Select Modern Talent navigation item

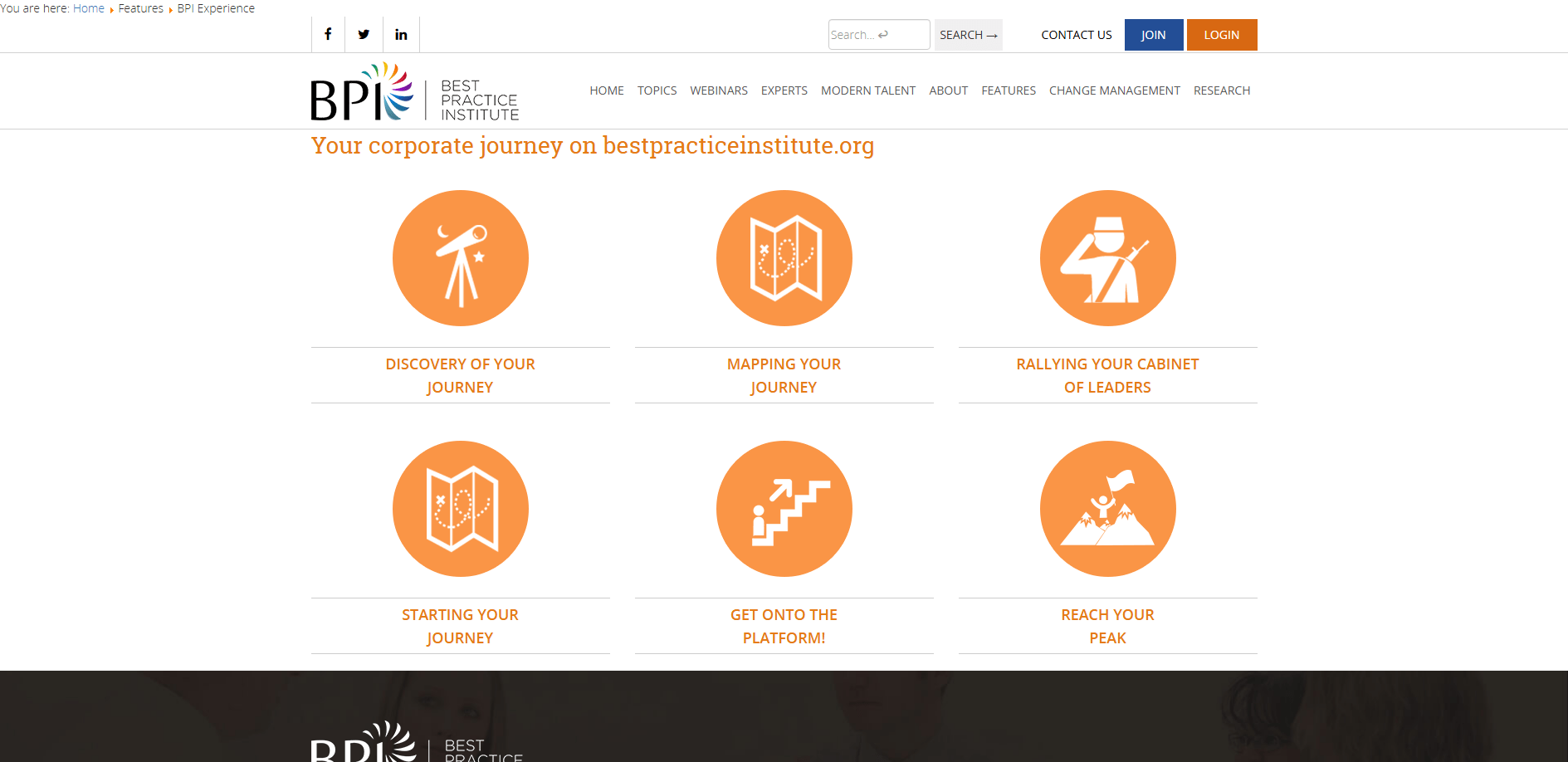(867, 90)
